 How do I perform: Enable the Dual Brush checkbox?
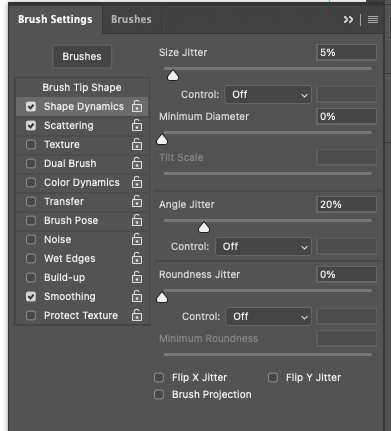[31, 164]
